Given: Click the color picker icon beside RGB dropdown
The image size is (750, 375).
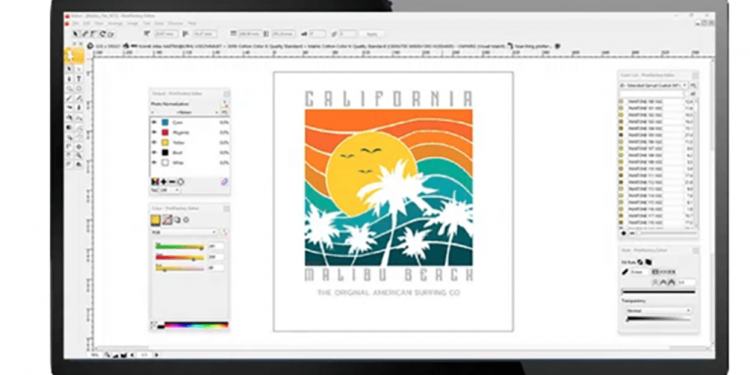Looking at the screenshot, I should coord(224,232).
